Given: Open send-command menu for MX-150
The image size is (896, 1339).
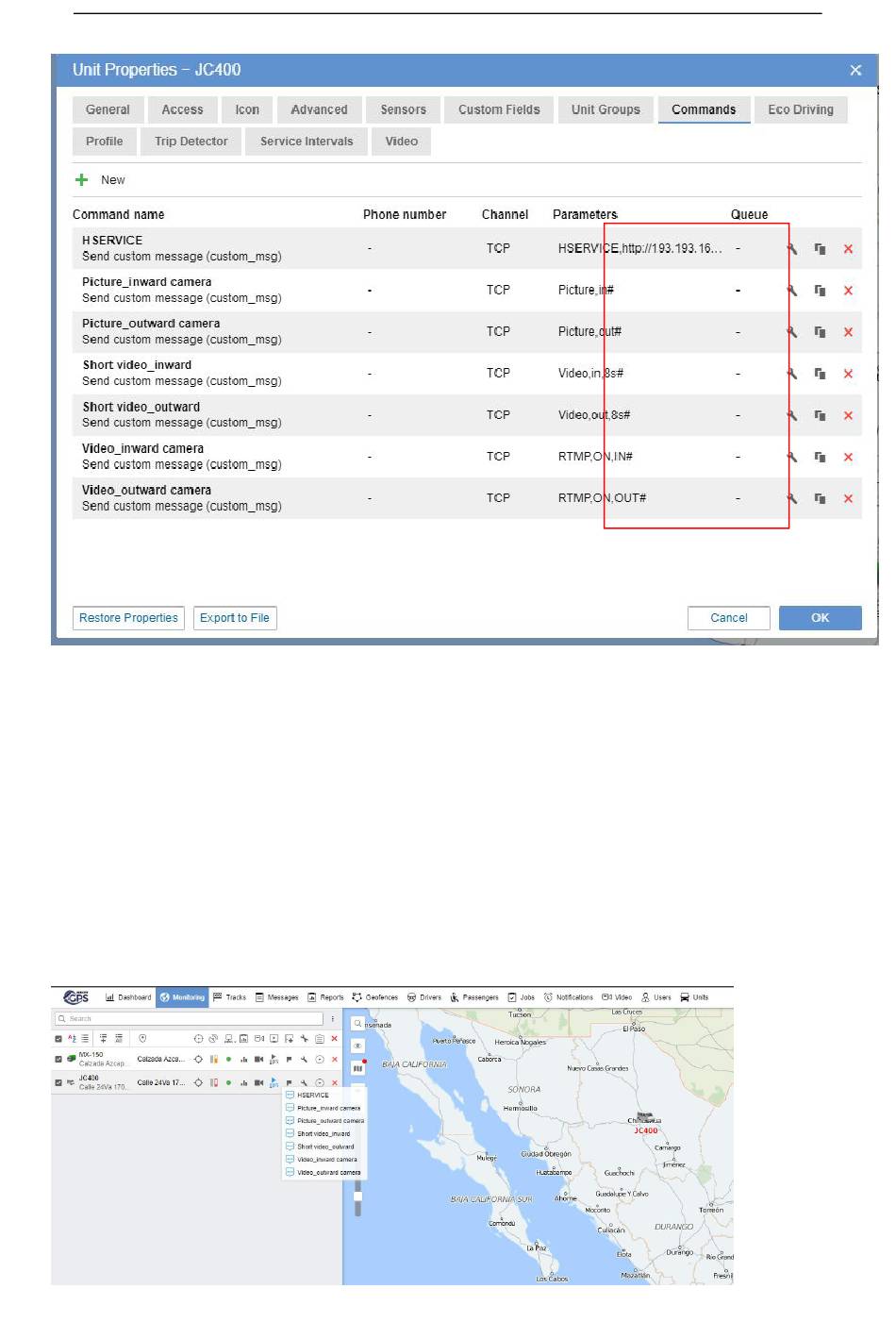Looking at the screenshot, I should click(274, 1060).
